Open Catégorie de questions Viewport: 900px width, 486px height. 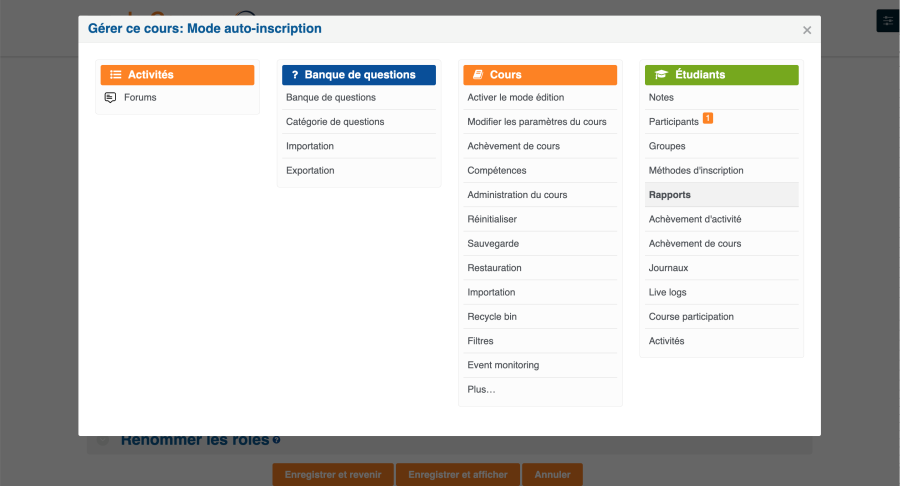click(x=335, y=122)
